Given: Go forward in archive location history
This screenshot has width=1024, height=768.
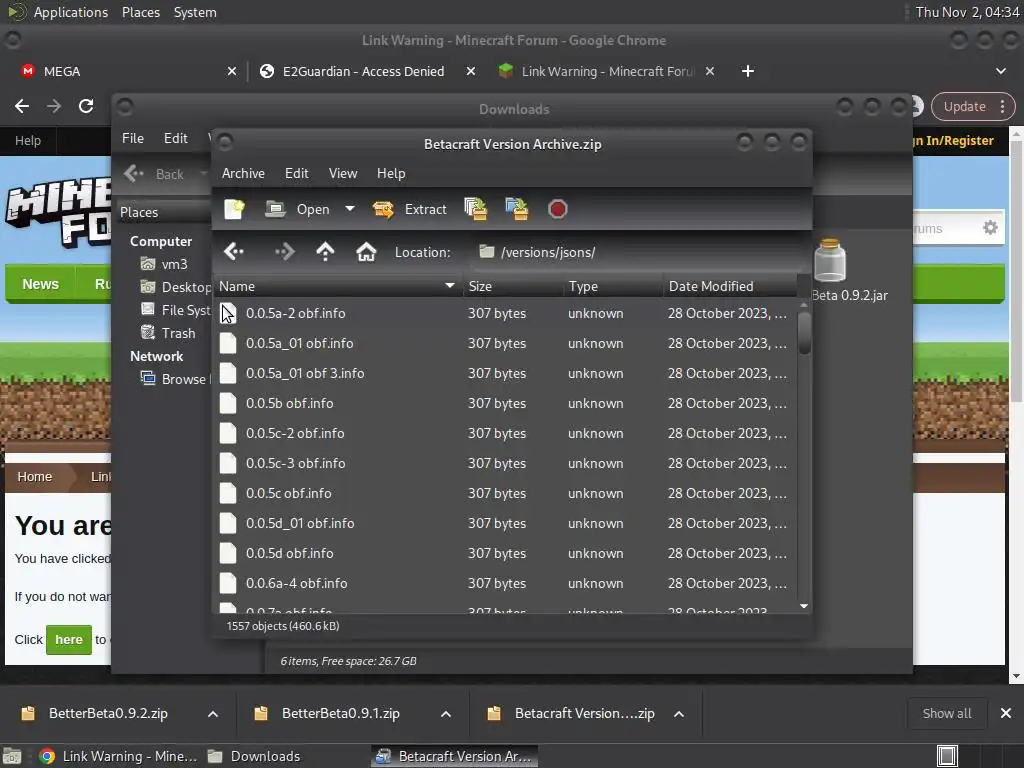Looking at the screenshot, I should 284,251.
